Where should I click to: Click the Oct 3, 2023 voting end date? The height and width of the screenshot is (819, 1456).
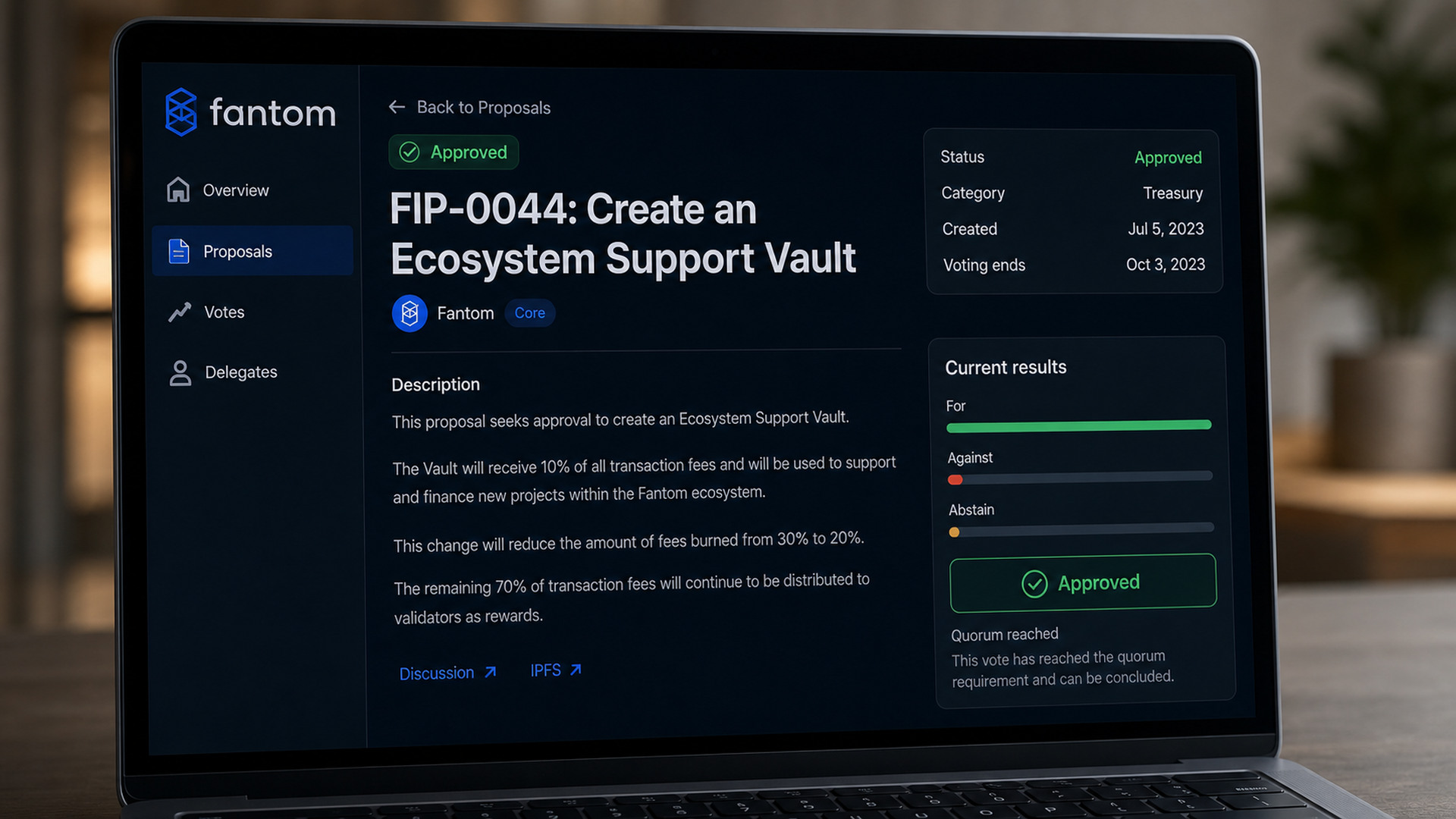click(x=1166, y=265)
